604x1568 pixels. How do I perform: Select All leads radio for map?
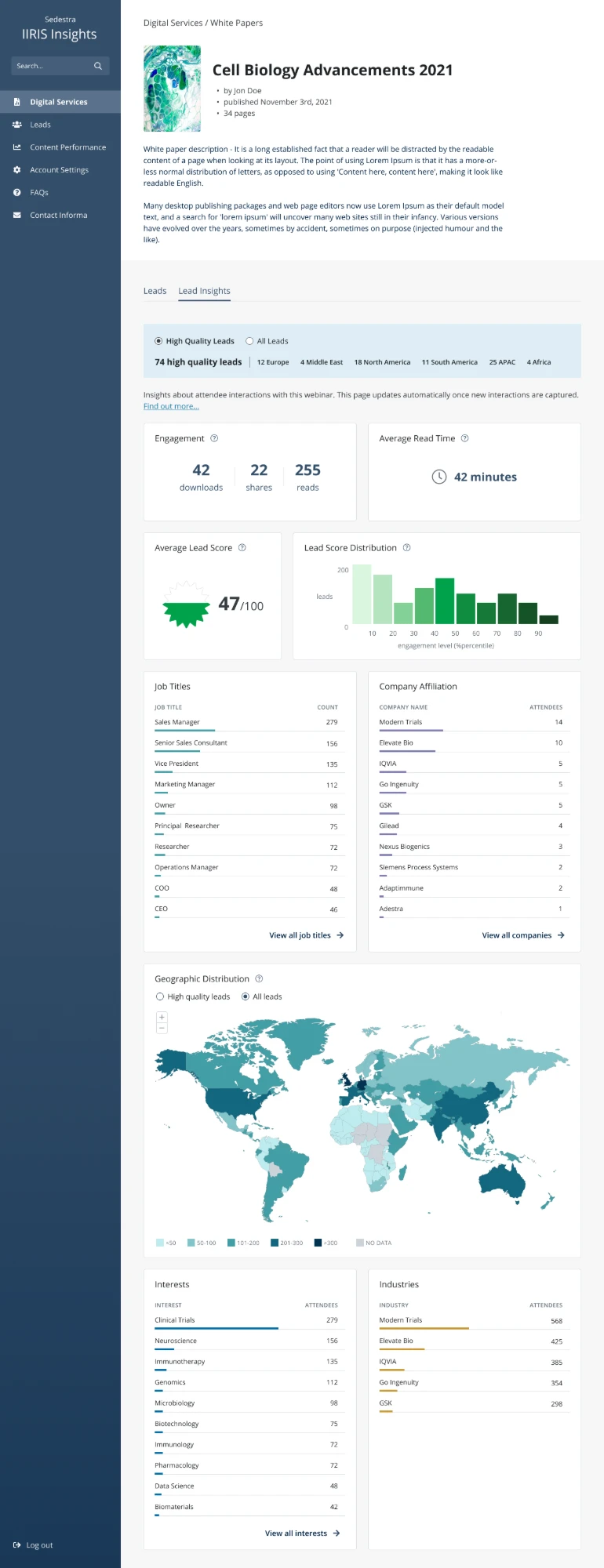click(246, 996)
